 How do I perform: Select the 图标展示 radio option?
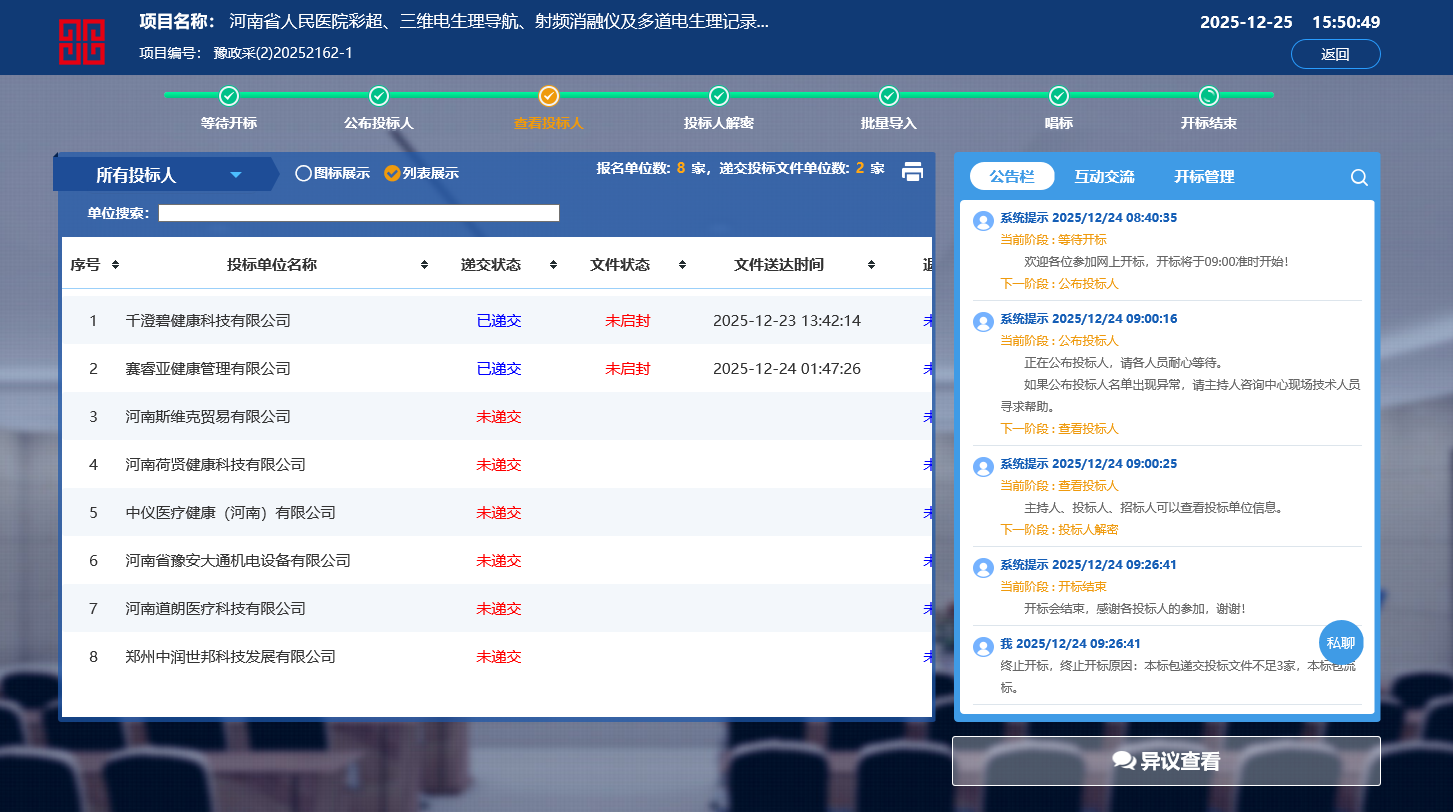click(304, 173)
